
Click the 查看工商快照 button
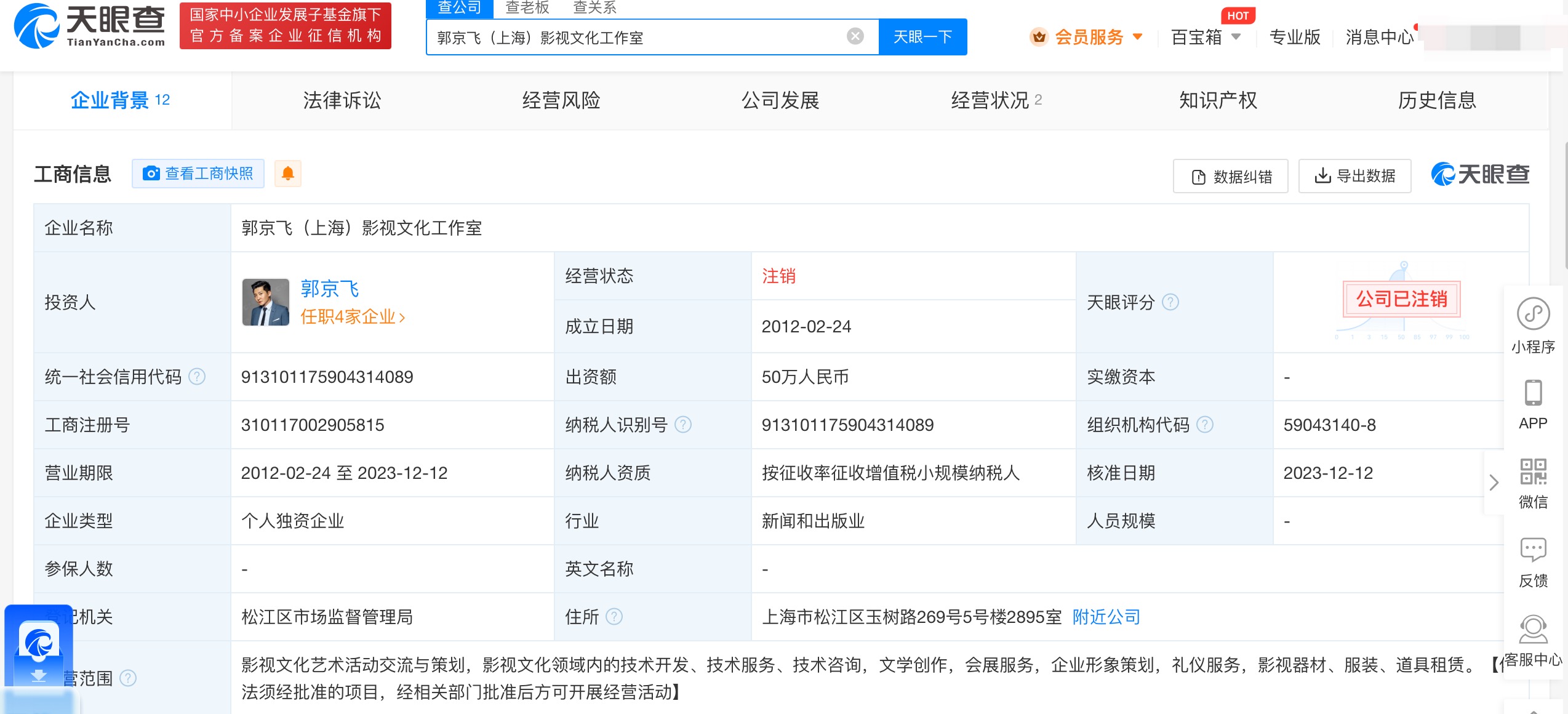click(198, 174)
